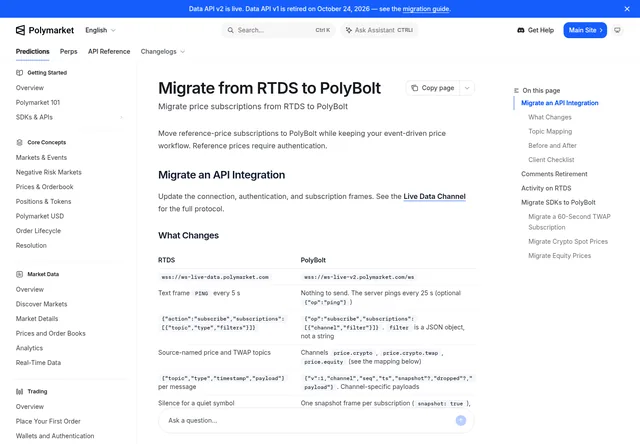
Task: Submit question with the arrow send button
Action: (461, 420)
